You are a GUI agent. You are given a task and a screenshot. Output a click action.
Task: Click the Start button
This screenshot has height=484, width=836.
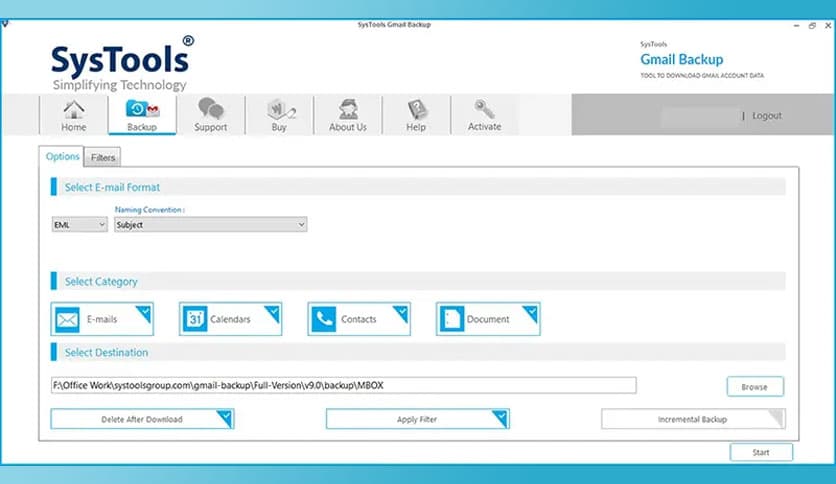(x=761, y=452)
